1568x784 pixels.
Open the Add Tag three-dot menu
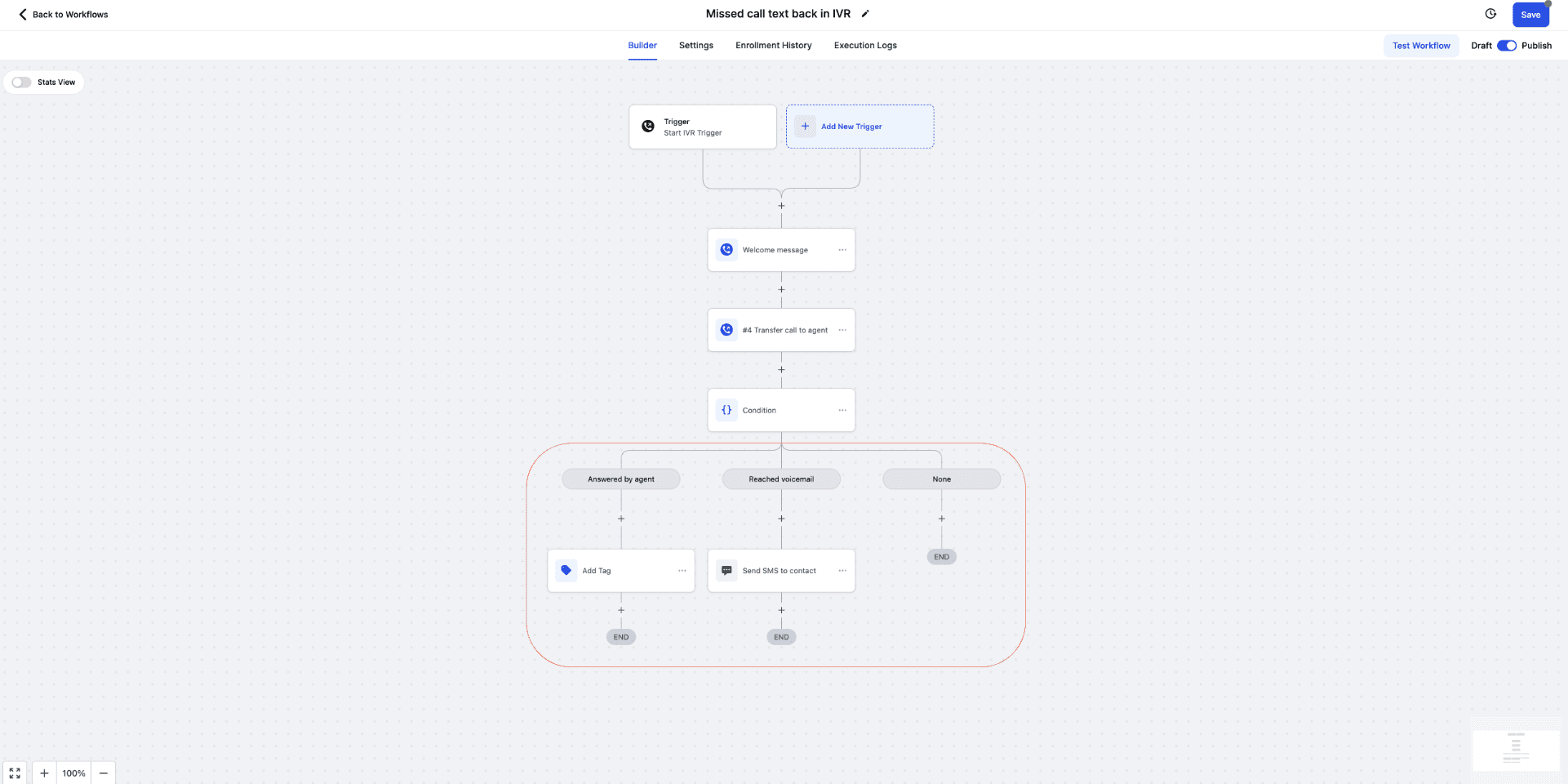tap(682, 570)
